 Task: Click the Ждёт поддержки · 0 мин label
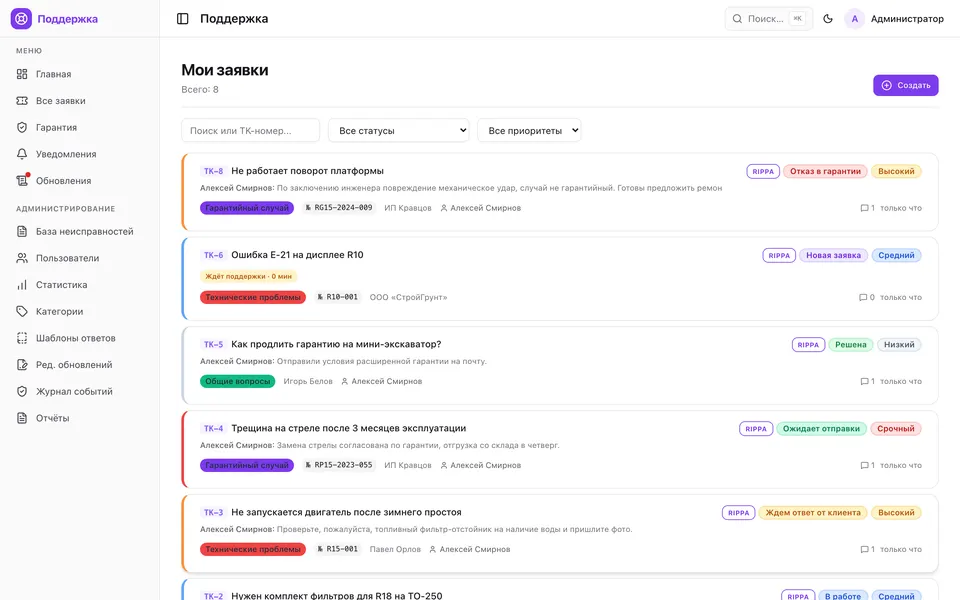249,276
